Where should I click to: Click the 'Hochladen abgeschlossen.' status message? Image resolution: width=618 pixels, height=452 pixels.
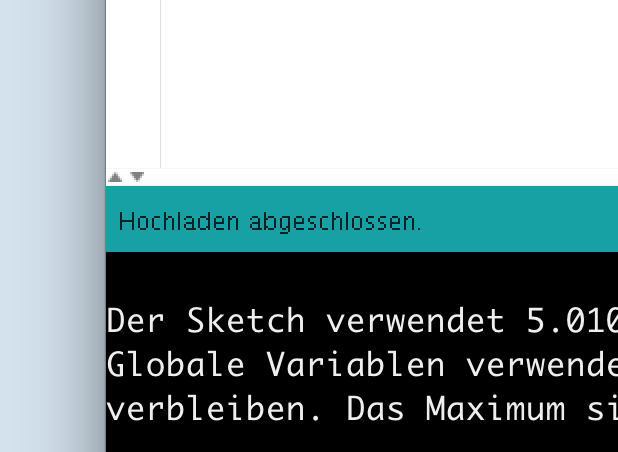coord(270,222)
